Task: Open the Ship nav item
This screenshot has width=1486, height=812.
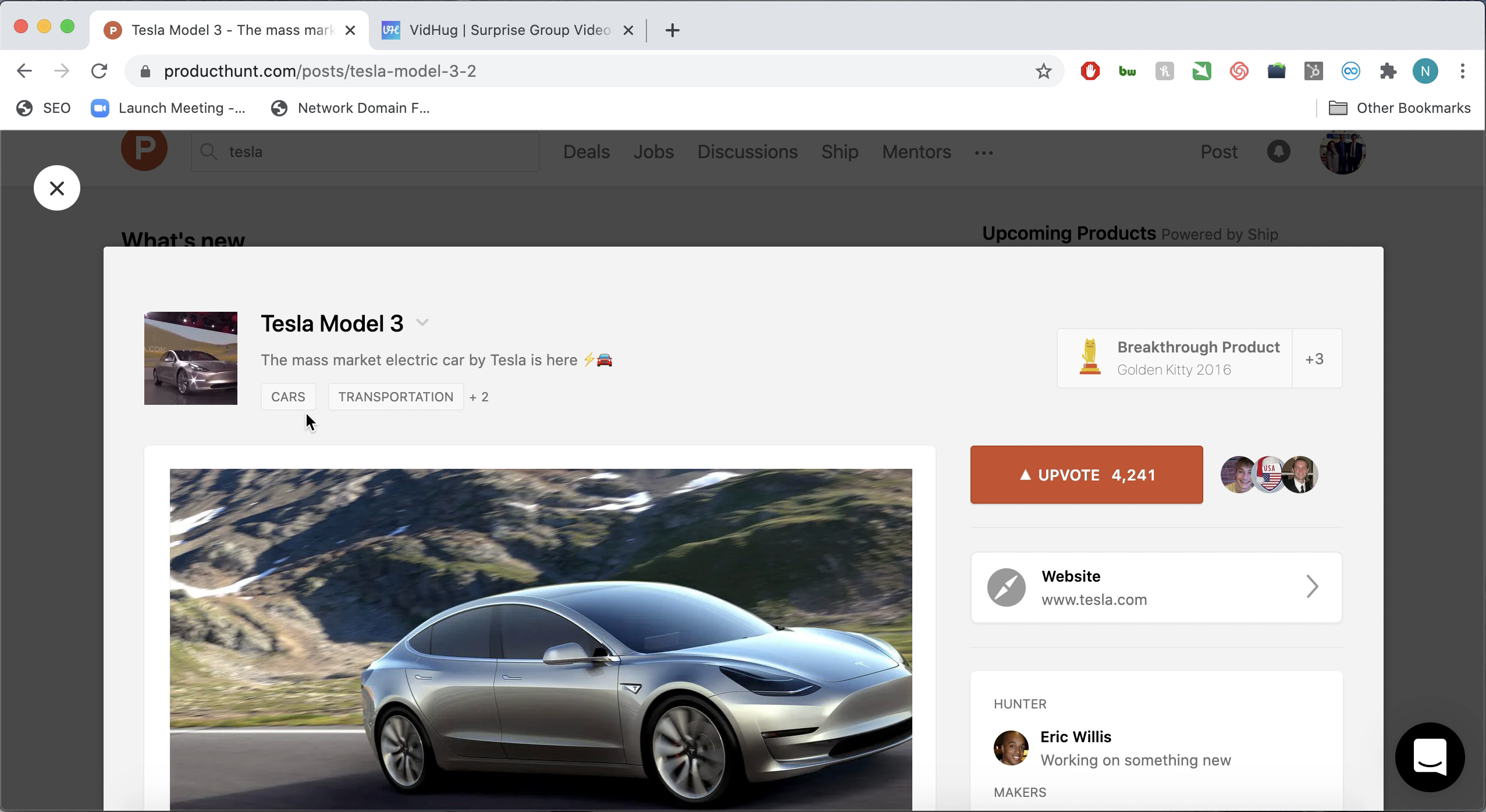Action: pyautogui.click(x=840, y=152)
